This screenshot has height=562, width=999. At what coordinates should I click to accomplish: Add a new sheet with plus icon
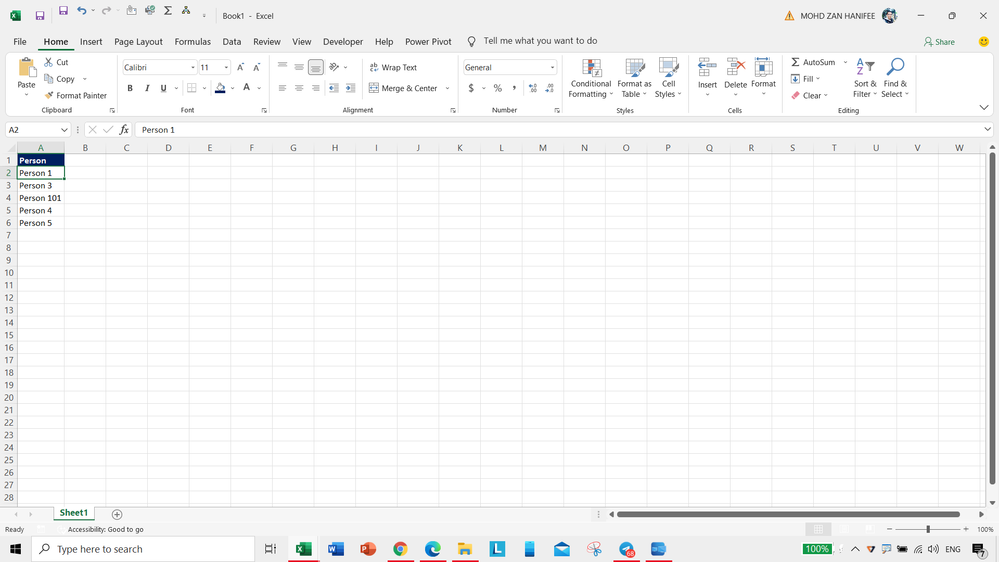[x=117, y=514]
